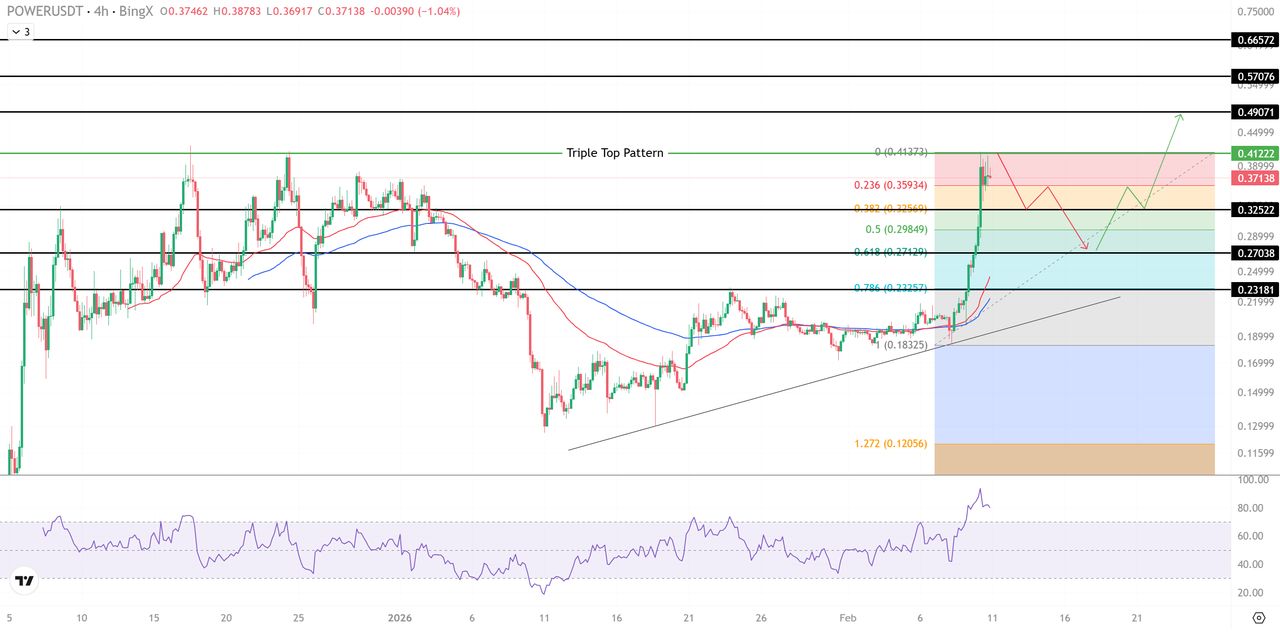
Task: Select Fibonacci level 0.5 (0.29849) label
Action: 897,229
